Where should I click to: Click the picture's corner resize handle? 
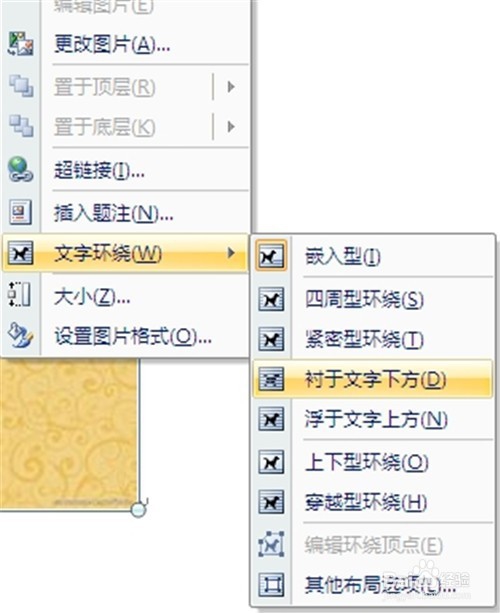click(x=138, y=510)
